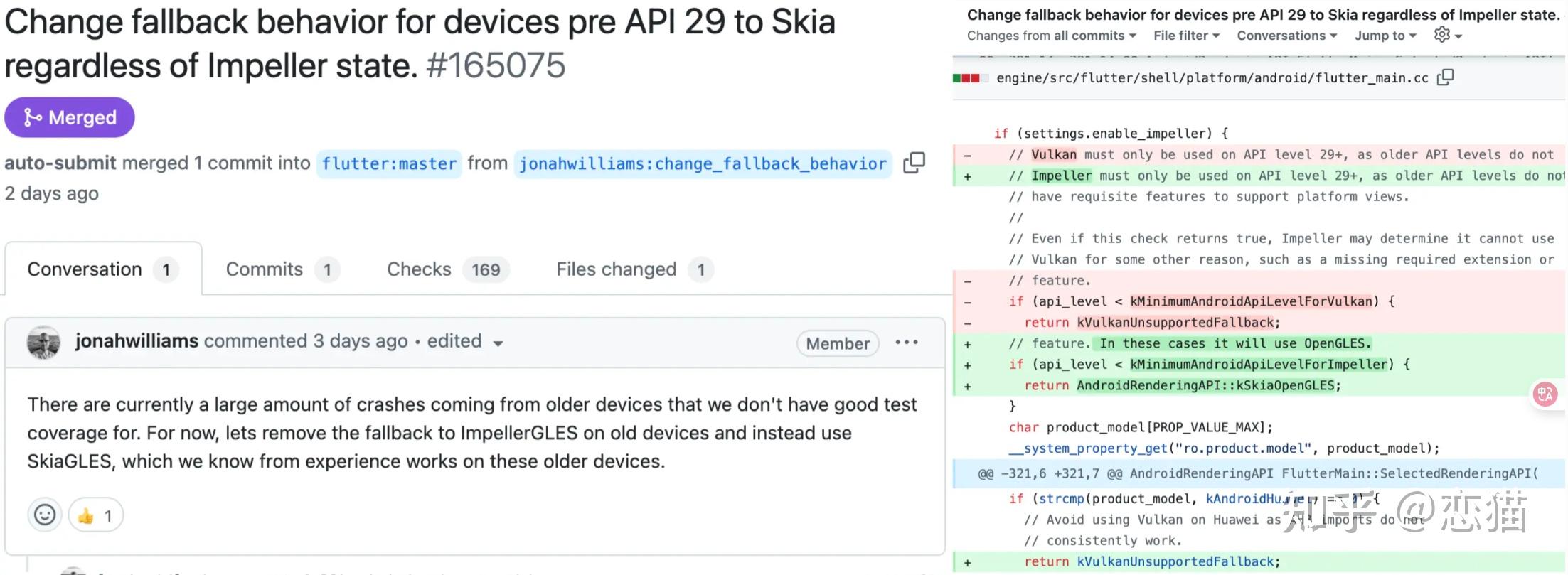The width and height of the screenshot is (1568, 575).
Task: Copy the jonahwilliams branch name
Action: point(914,163)
